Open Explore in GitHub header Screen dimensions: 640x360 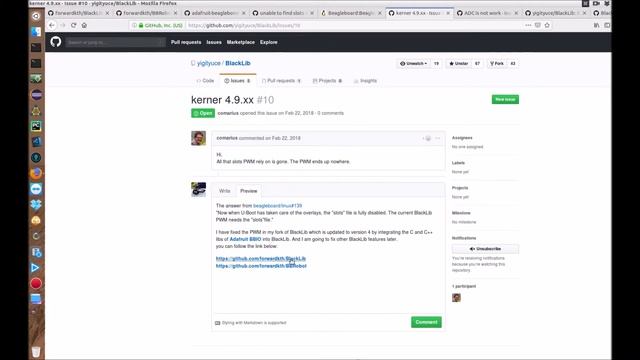[269, 42]
